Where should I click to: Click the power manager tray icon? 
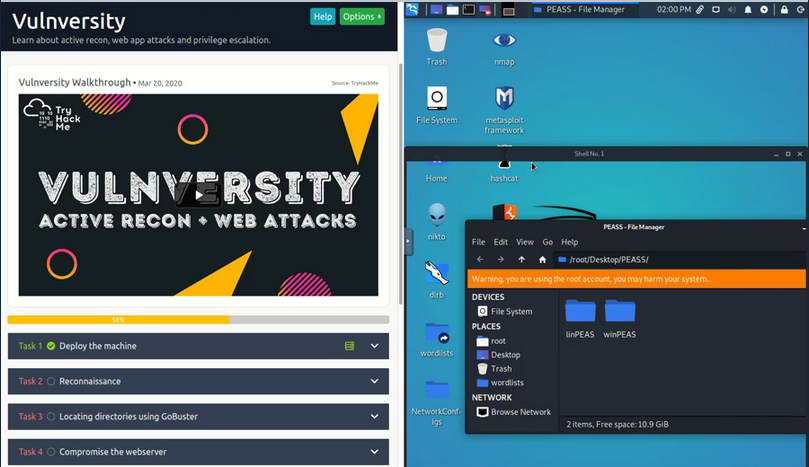(x=764, y=9)
